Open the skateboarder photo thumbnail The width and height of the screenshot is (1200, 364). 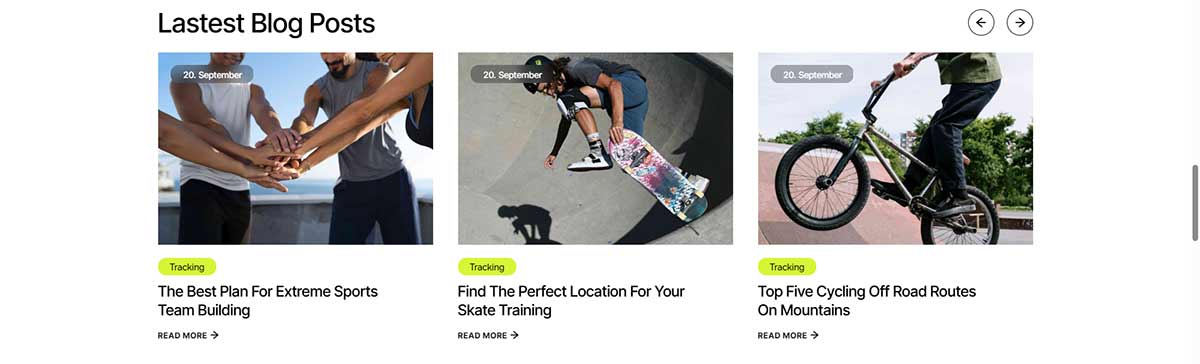click(x=595, y=148)
